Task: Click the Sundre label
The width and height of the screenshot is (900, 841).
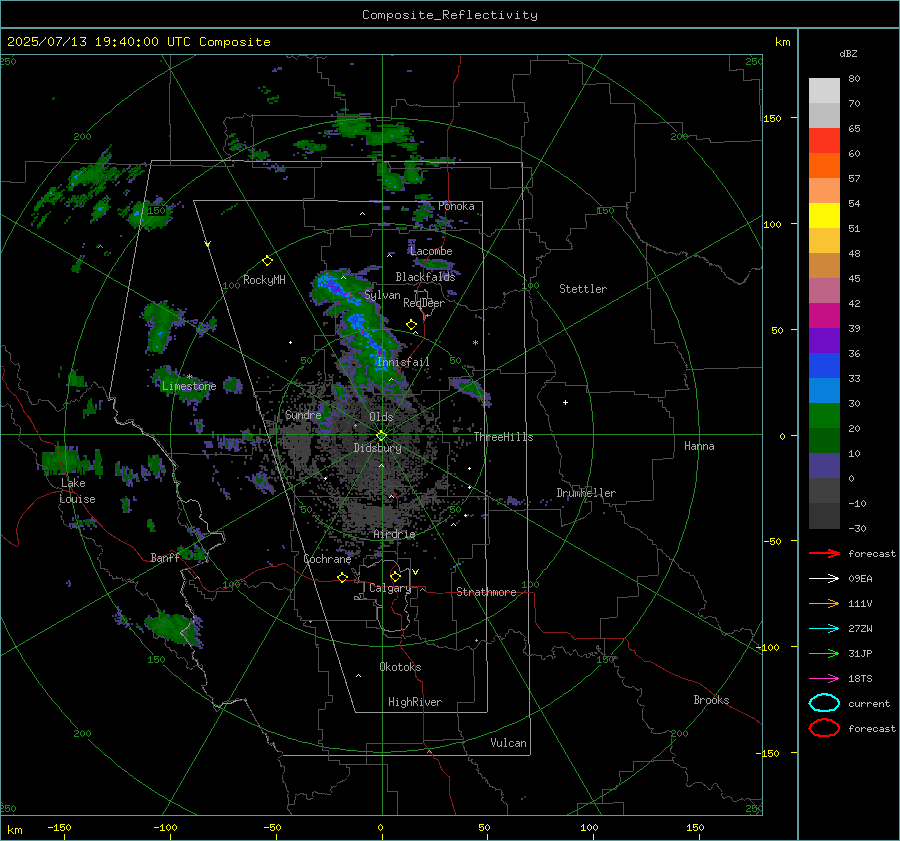Action: [303, 415]
